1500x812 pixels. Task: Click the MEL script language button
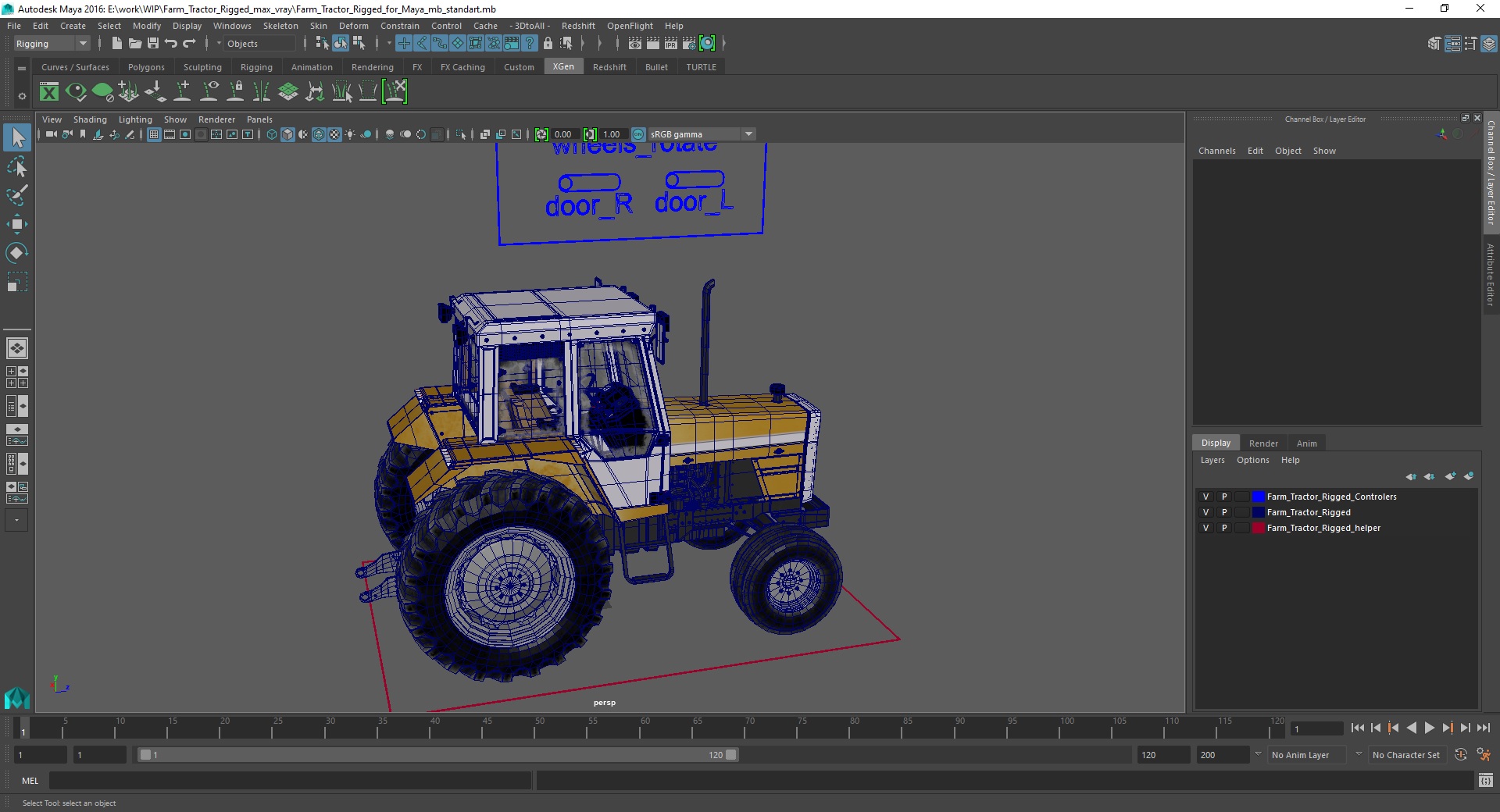coord(30,780)
